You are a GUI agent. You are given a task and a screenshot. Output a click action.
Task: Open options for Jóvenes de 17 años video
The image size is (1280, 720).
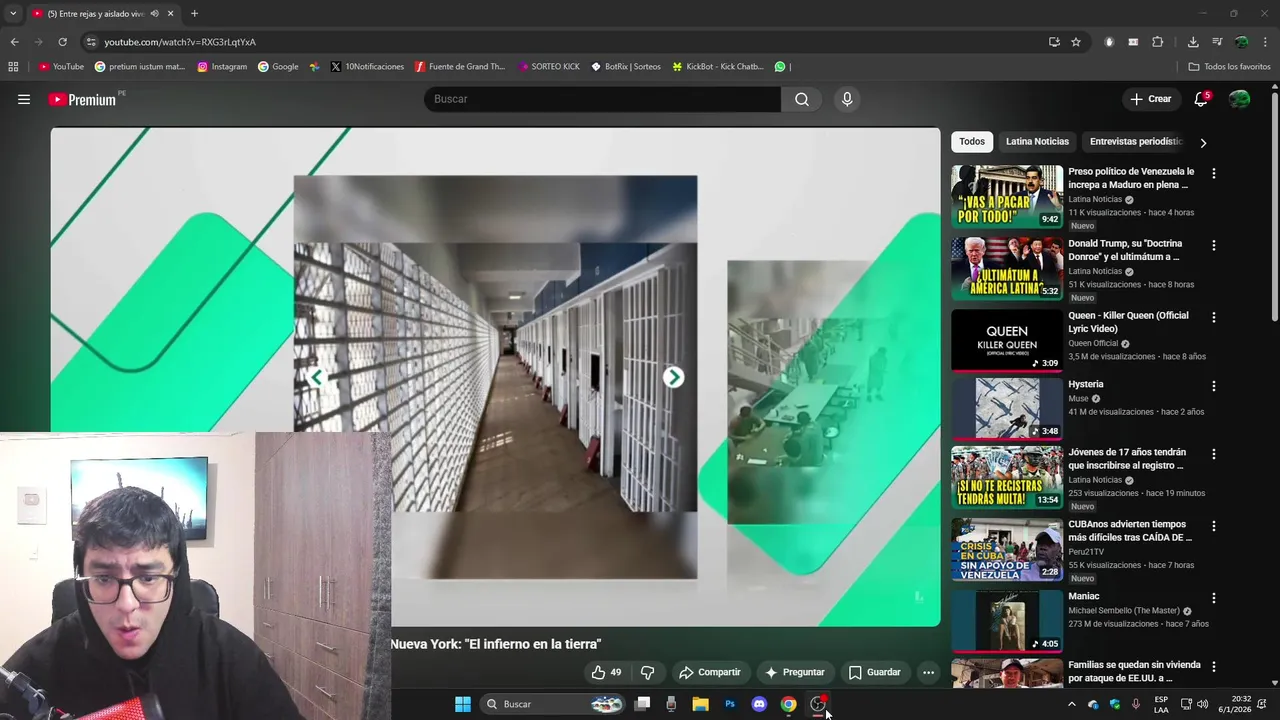[1214, 454]
